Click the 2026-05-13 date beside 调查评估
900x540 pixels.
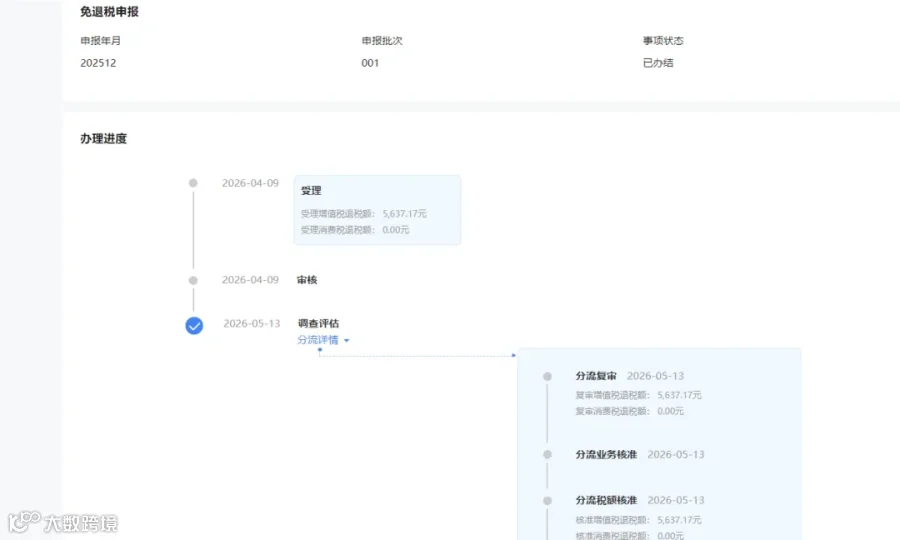point(251,324)
